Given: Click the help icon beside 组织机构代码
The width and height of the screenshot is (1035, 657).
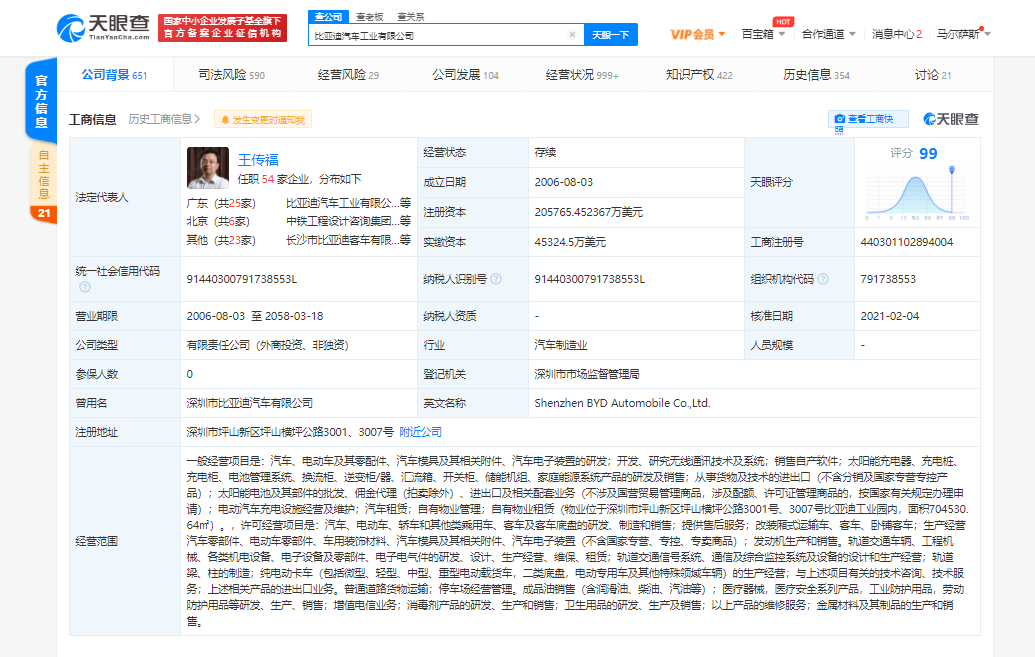Looking at the screenshot, I should (822, 280).
